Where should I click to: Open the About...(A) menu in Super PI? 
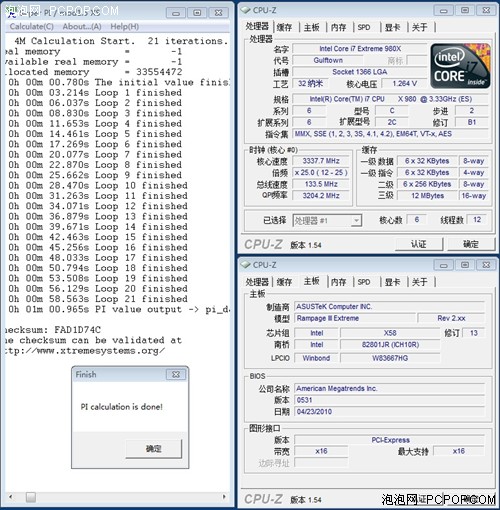tap(82, 27)
